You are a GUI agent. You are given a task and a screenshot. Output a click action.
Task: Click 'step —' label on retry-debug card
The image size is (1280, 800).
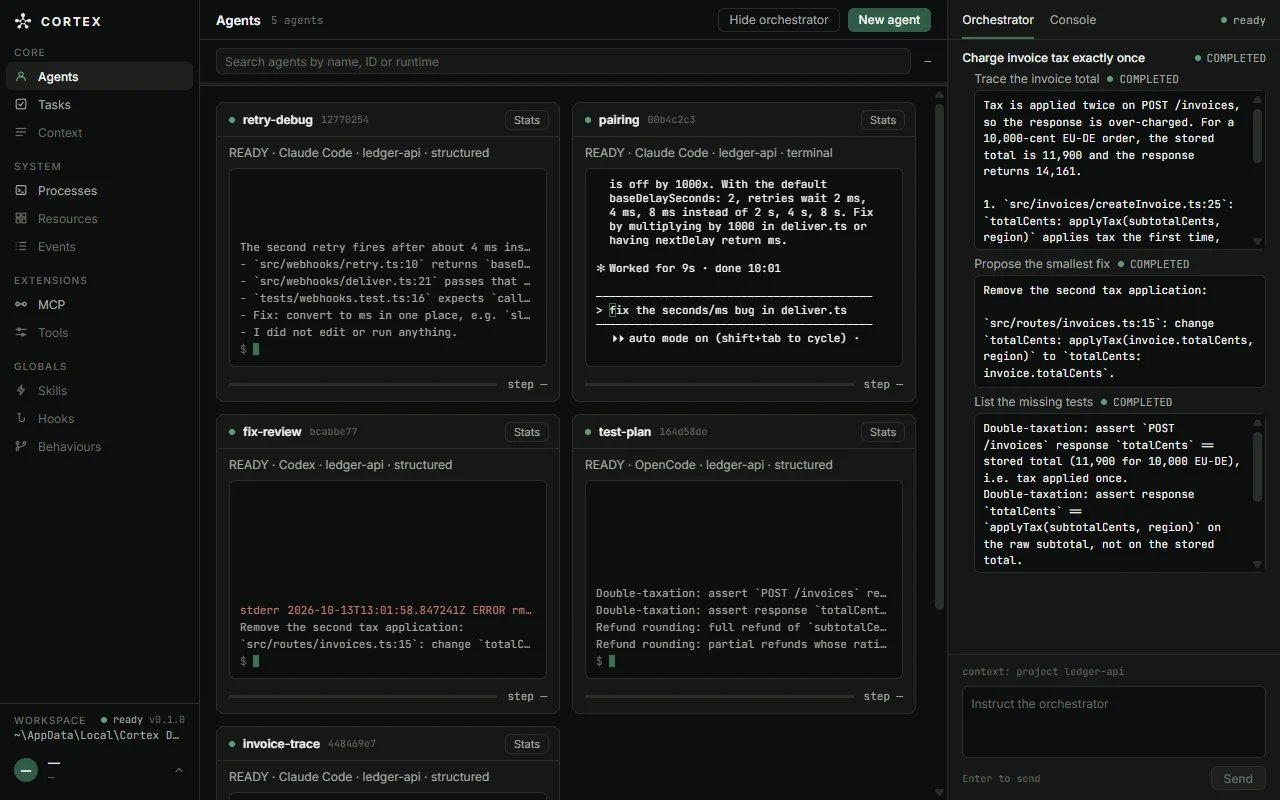527,384
